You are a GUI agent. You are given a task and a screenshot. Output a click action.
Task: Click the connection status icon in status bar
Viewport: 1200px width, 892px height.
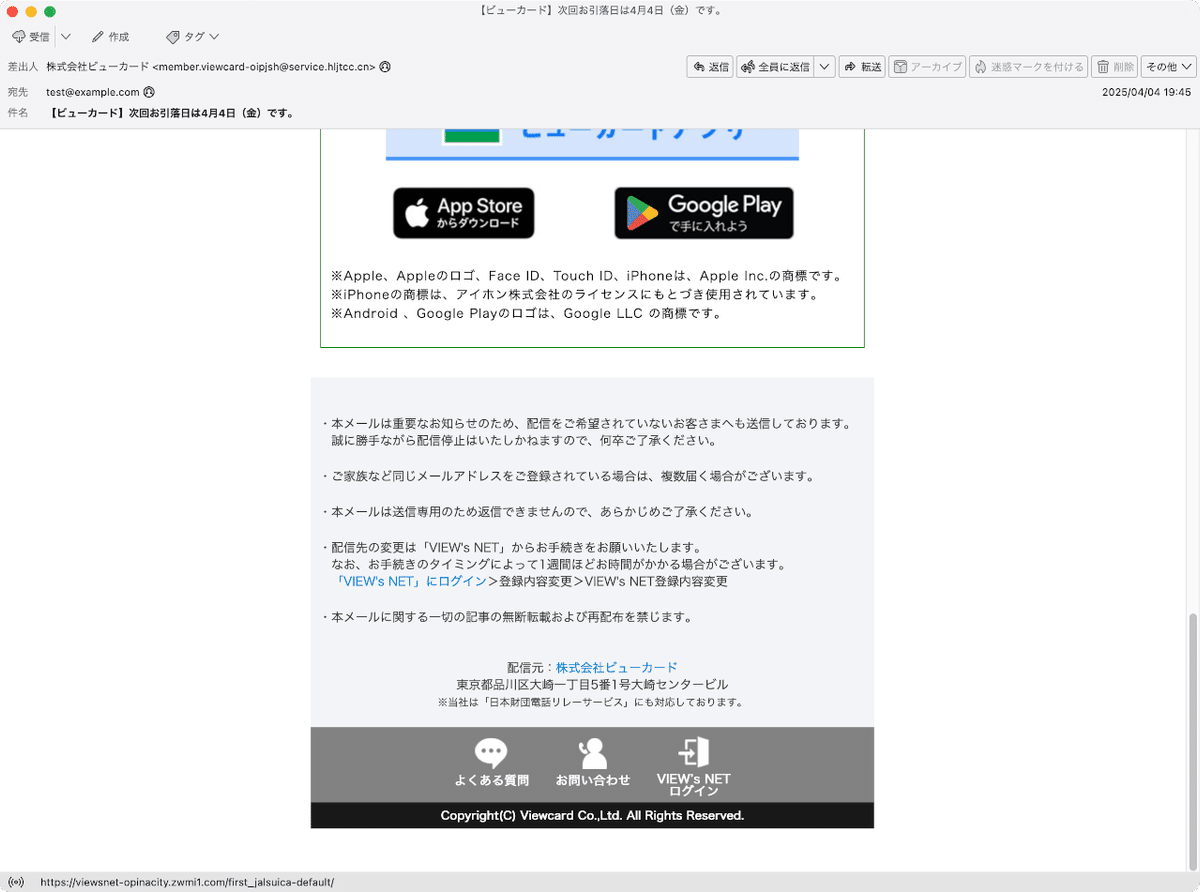(x=15, y=882)
